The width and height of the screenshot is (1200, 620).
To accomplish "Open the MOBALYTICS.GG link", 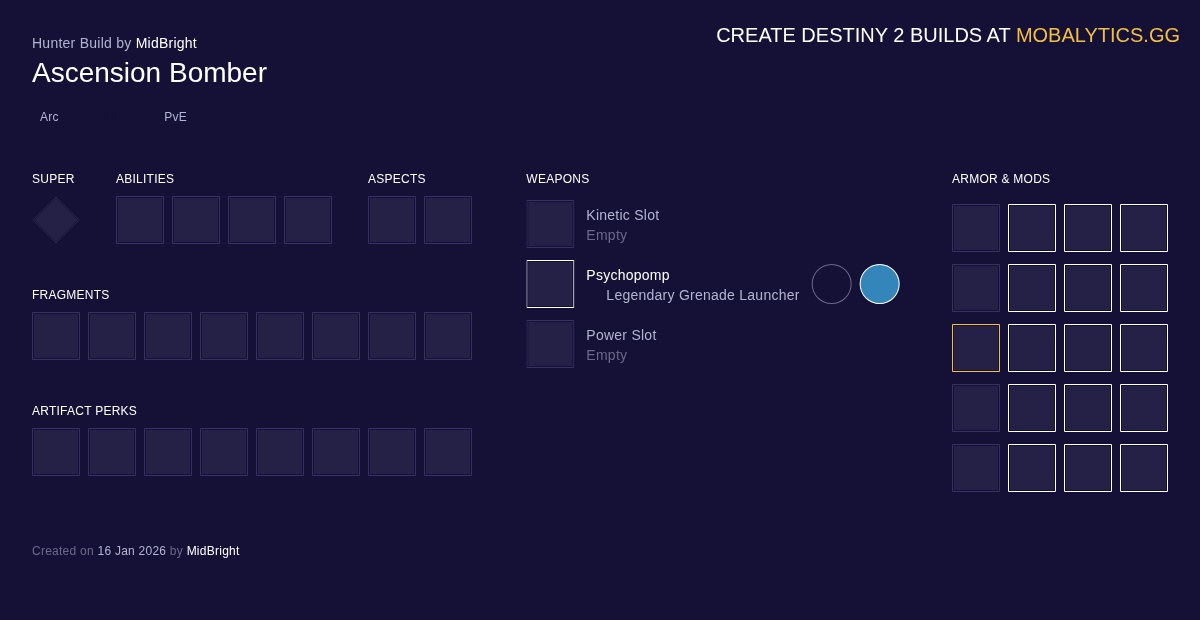I will [x=1097, y=35].
